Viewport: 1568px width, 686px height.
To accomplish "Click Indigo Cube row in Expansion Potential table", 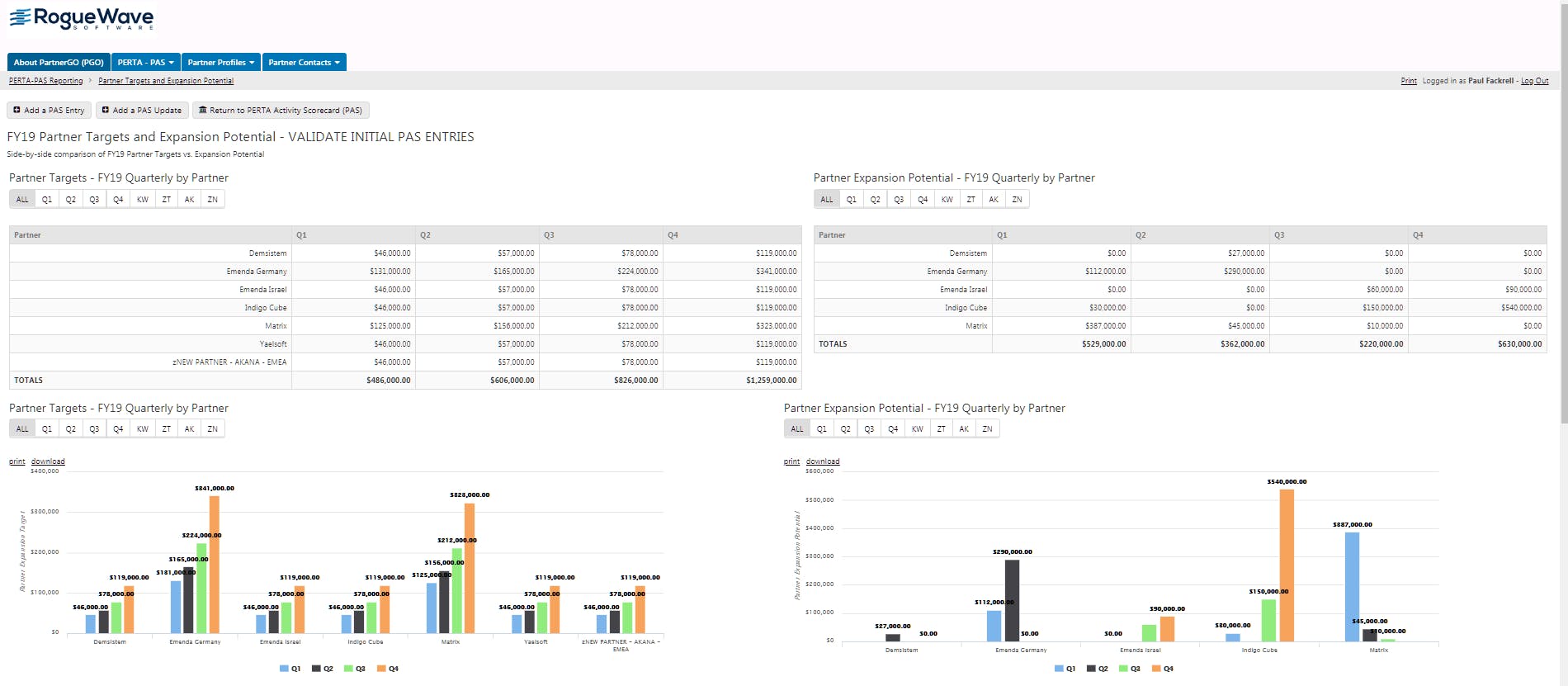I will click(1180, 308).
